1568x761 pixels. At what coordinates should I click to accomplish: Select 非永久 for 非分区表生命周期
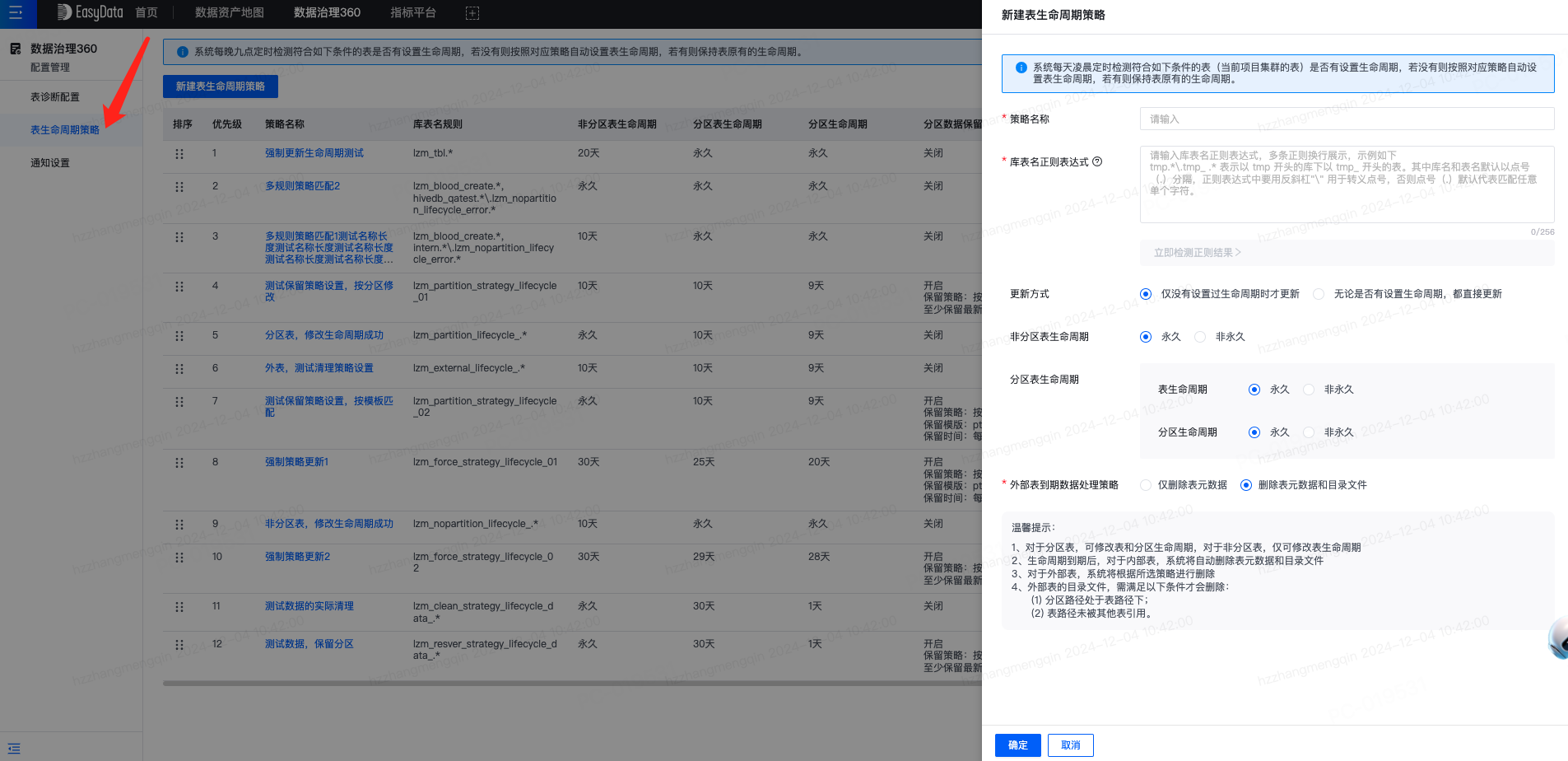pyautogui.click(x=1200, y=337)
